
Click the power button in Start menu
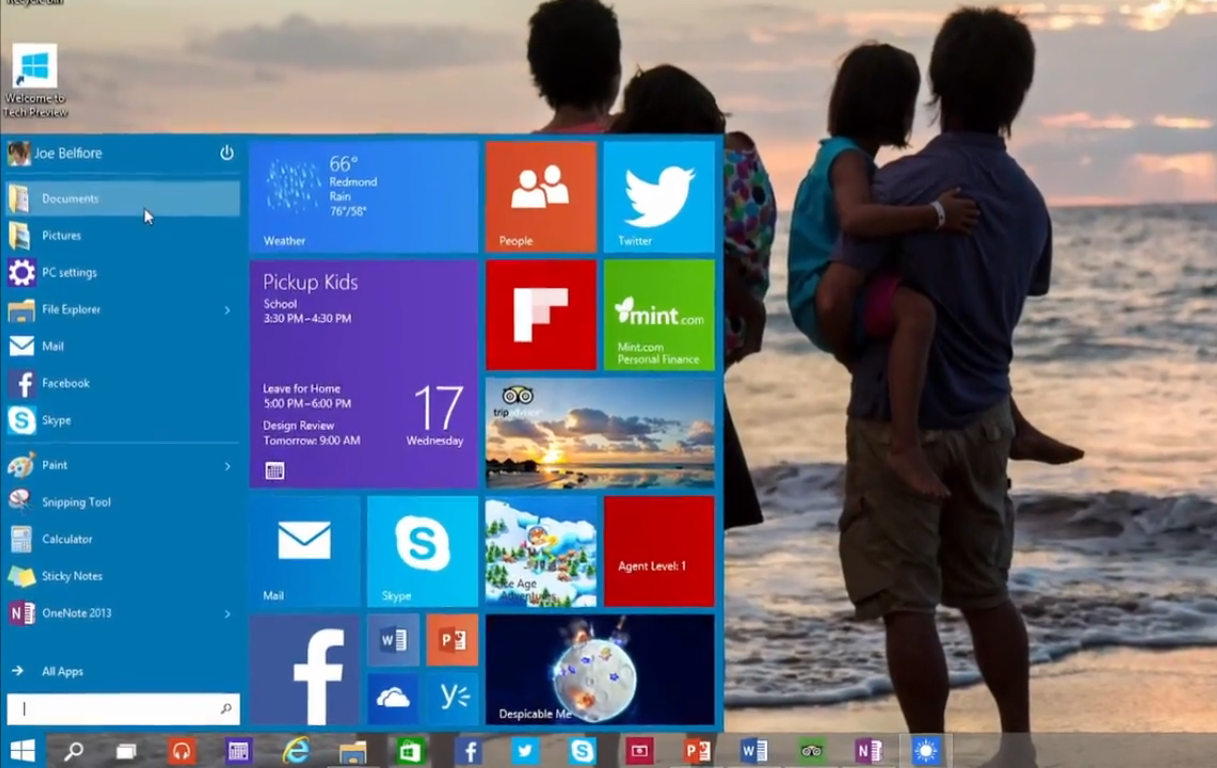click(227, 153)
